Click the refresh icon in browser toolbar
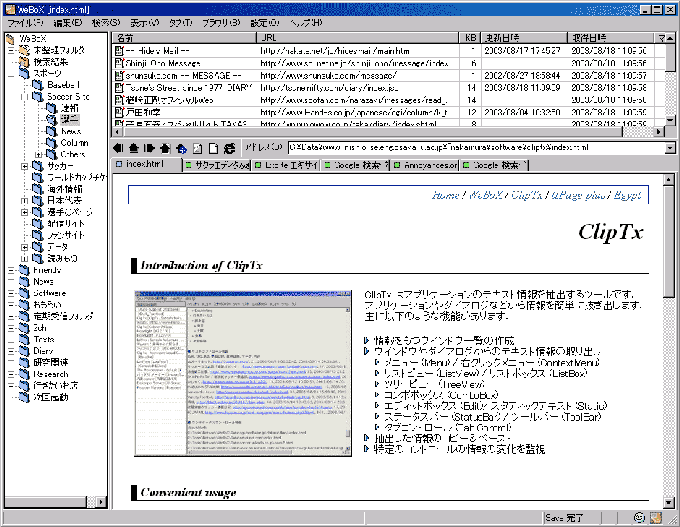This screenshot has width=680, height=527. [x=229, y=148]
